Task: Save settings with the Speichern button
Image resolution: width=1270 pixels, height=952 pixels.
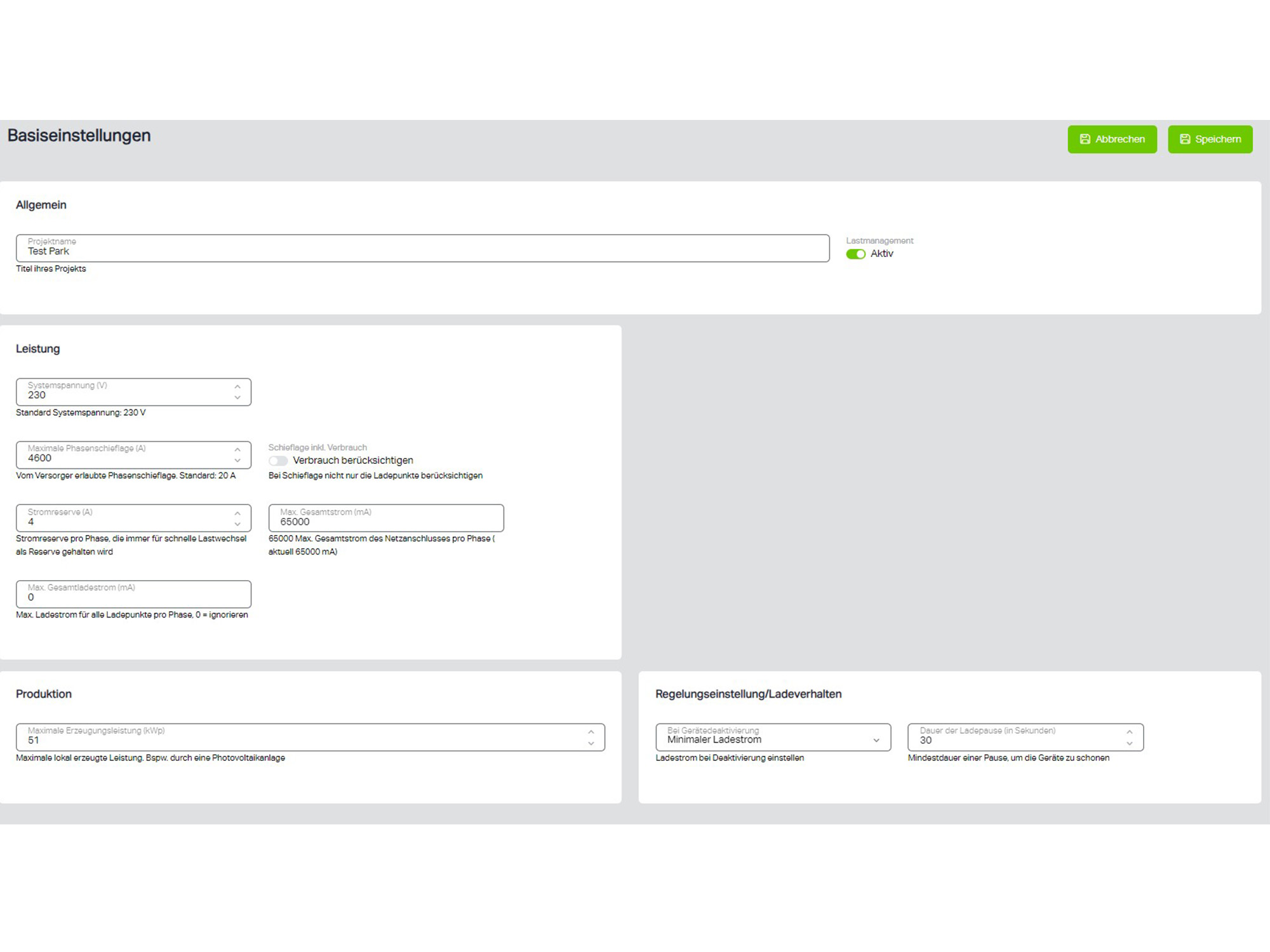Action: pos(1210,139)
